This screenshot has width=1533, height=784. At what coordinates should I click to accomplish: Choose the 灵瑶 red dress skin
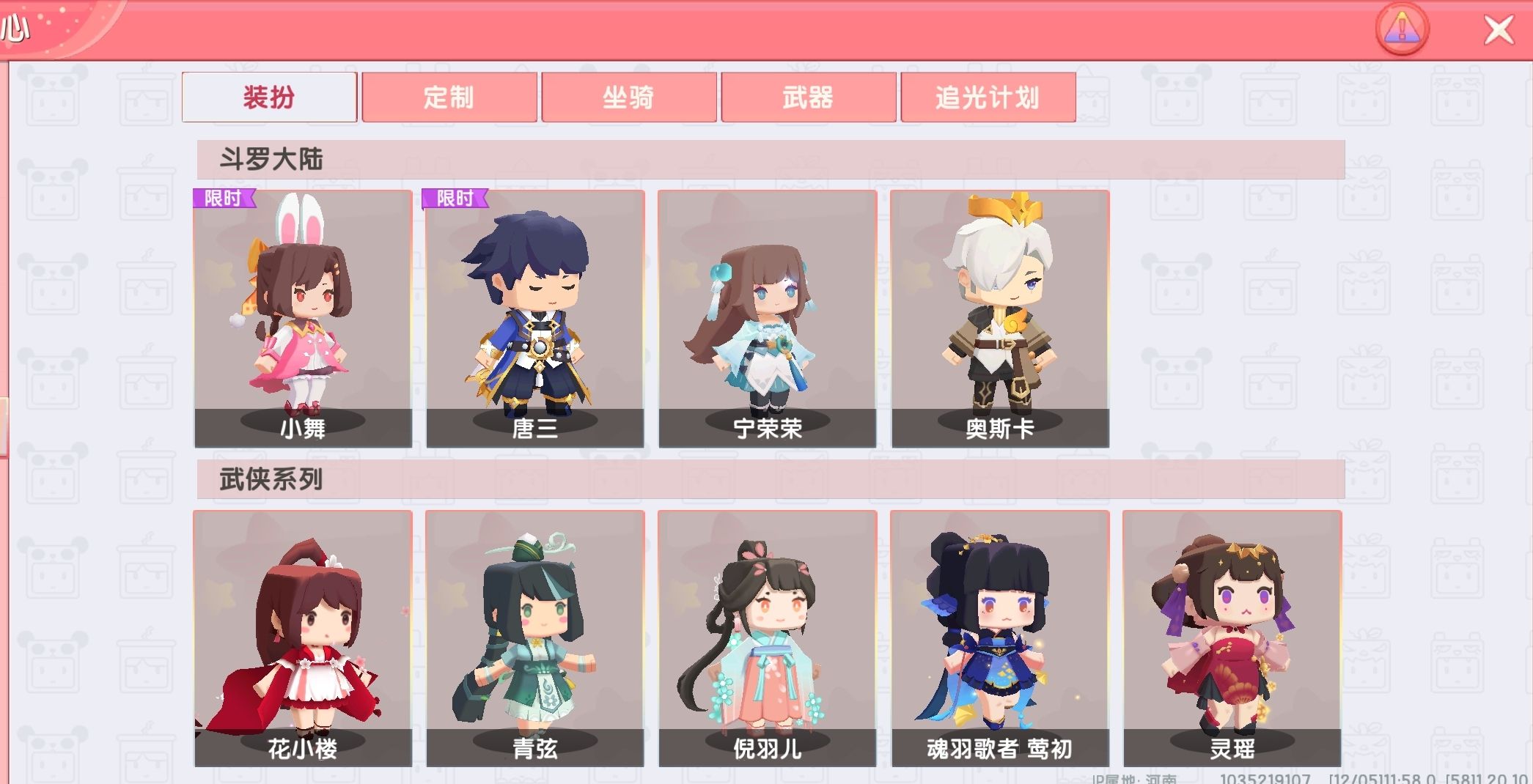pyautogui.click(x=1232, y=639)
